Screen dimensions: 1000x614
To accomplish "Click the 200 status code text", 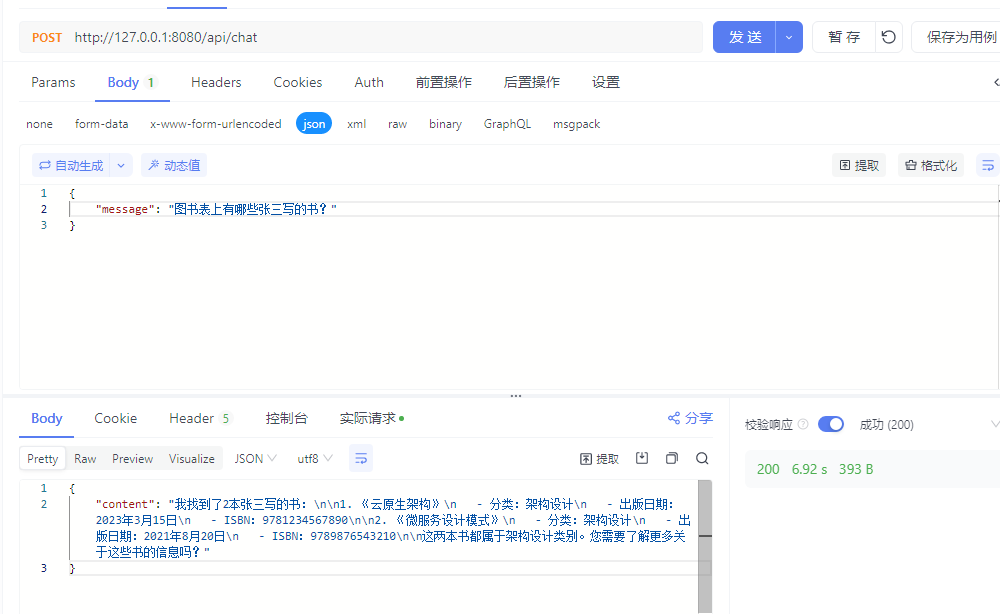I will click(x=768, y=469).
